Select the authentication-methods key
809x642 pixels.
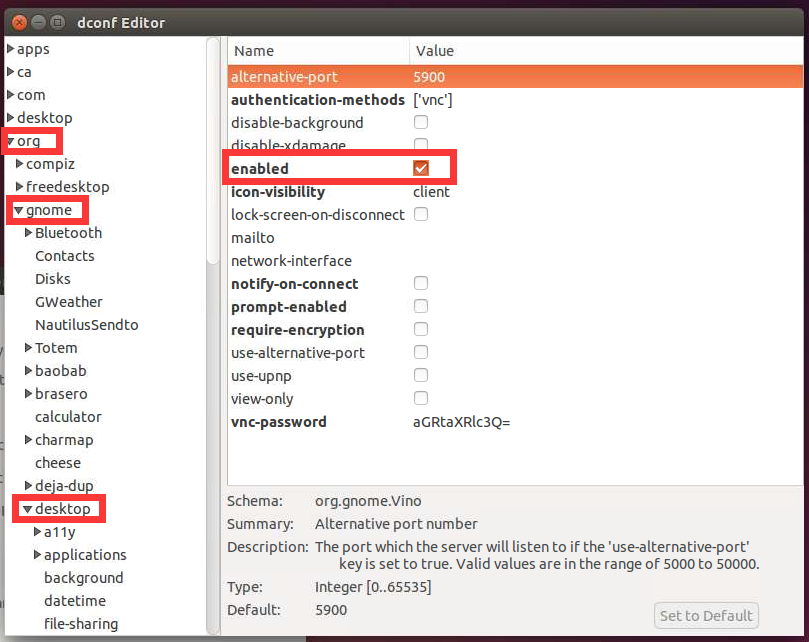pyautogui.click(x=318, y=100)
